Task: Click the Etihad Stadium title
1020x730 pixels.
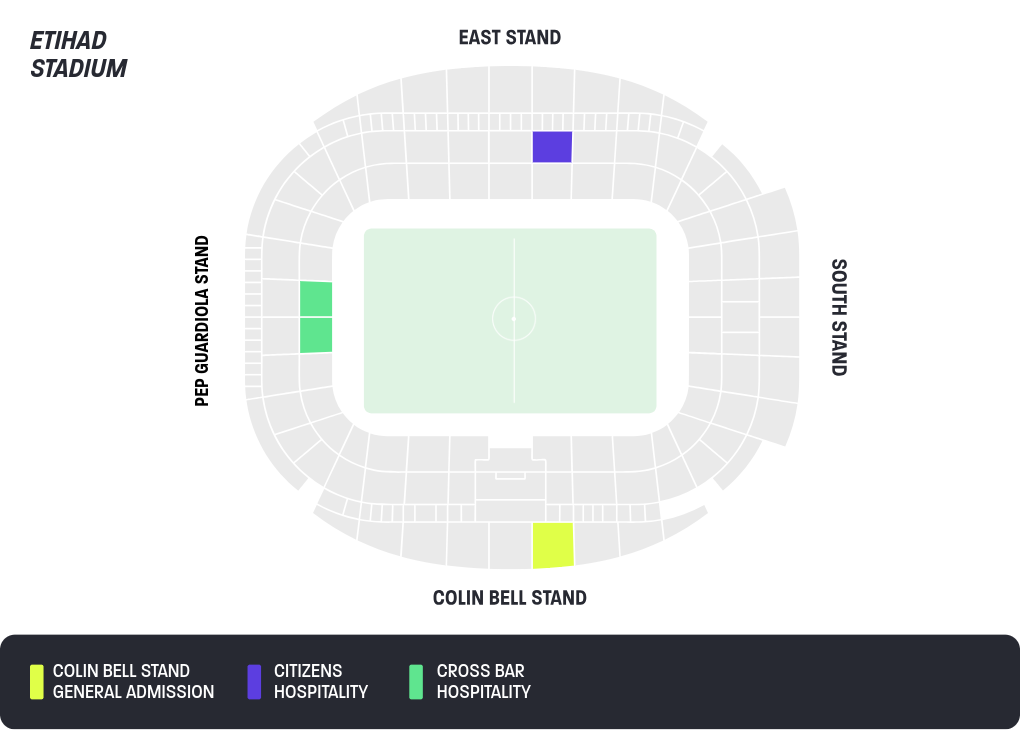Action: pos(79,54)
